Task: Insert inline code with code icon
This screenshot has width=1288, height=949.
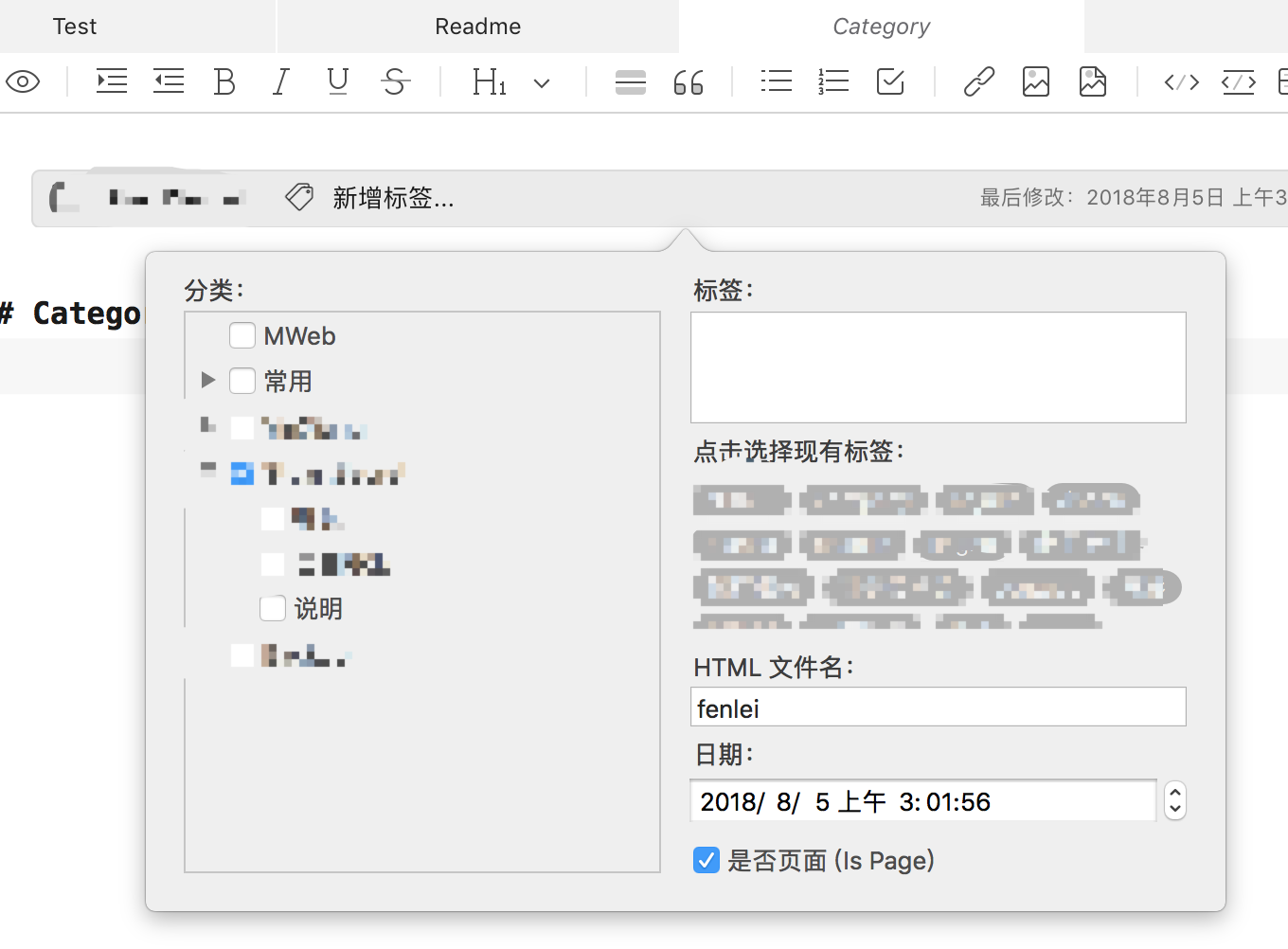Action: click(1181, 82)
